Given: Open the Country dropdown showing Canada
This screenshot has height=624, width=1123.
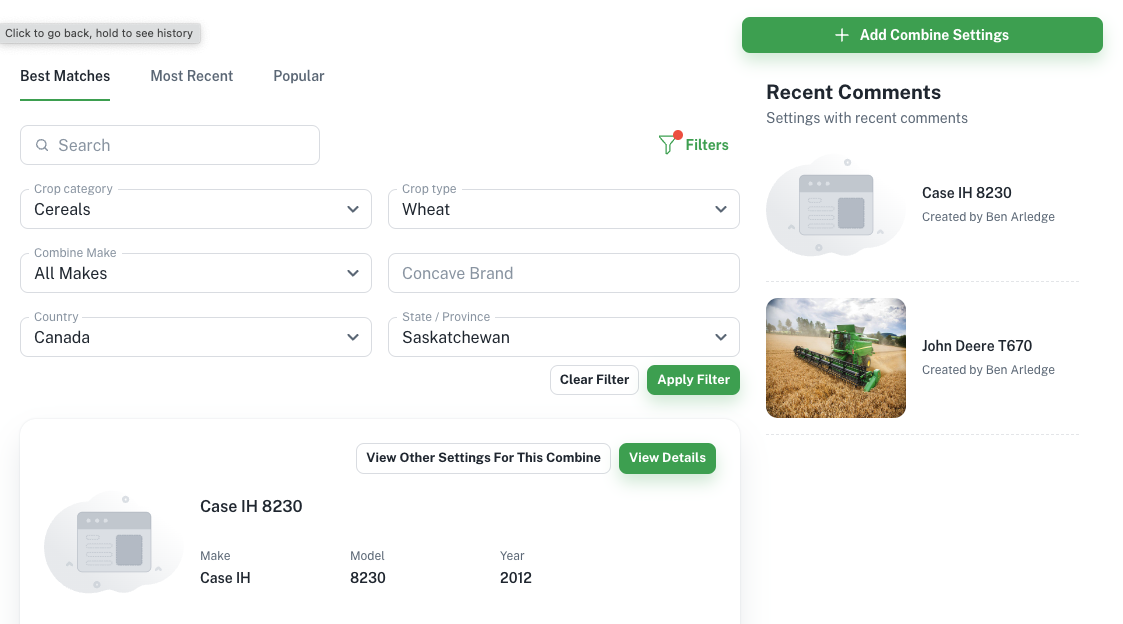Looking at the screenshot, I should click(194, 337).
